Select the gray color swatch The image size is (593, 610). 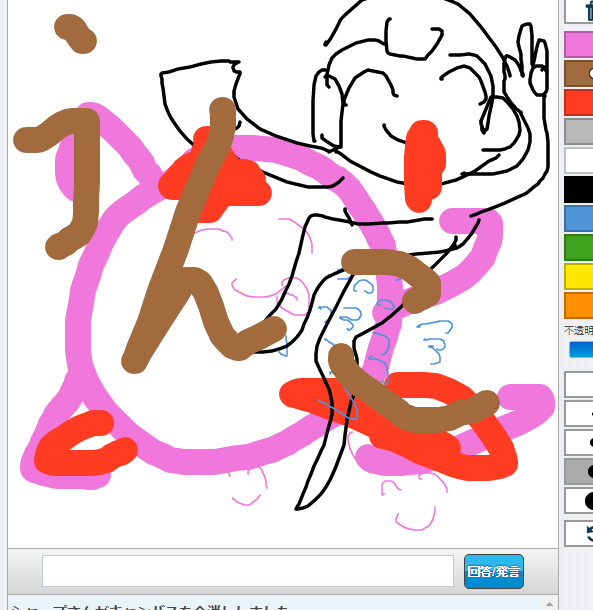click(579, 131)
